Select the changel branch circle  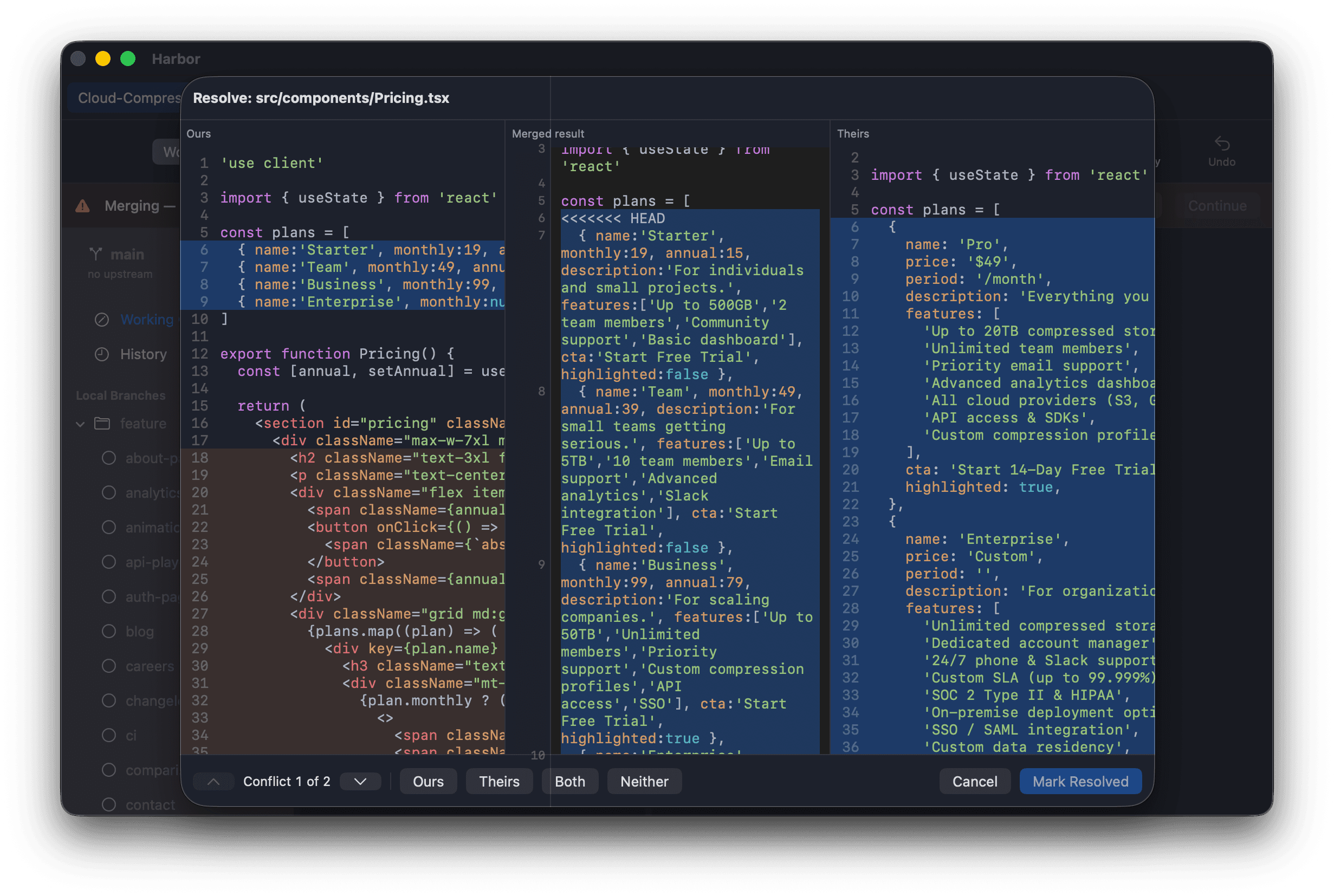pyautogui.click(x=108, y=700)
